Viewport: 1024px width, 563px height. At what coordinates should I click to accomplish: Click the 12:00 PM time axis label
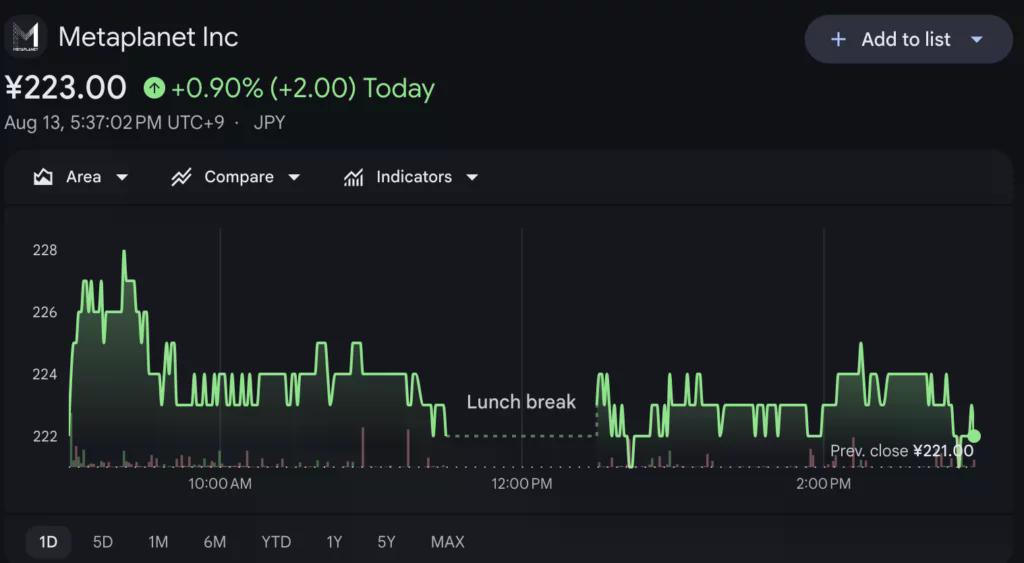[x=522, y=484]
